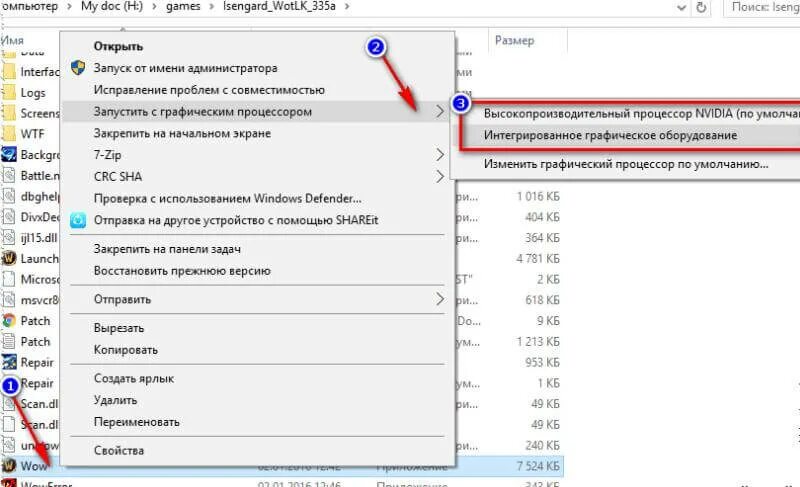Click Isengard_WotLK_335a in the address bar
The height and width of the screenshot is (487, 800).
pos(279,7)
